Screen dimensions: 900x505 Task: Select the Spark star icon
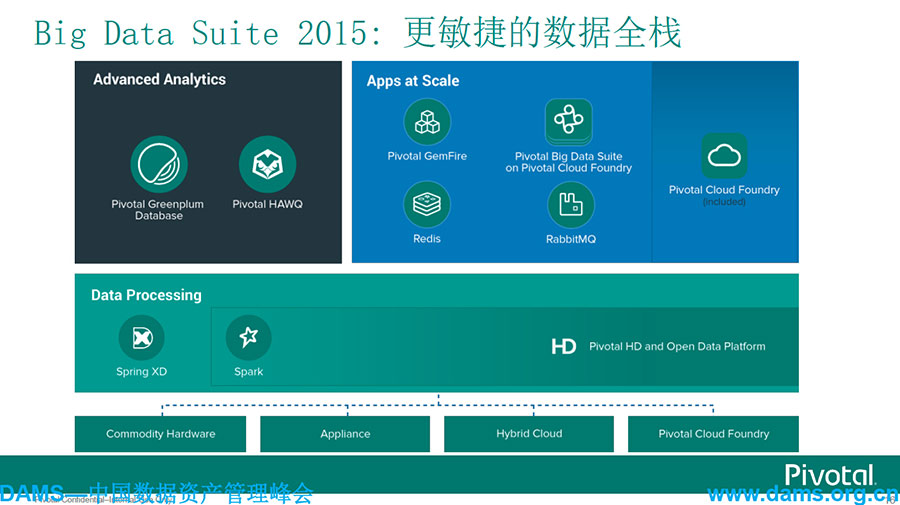[x=249, y=337]
